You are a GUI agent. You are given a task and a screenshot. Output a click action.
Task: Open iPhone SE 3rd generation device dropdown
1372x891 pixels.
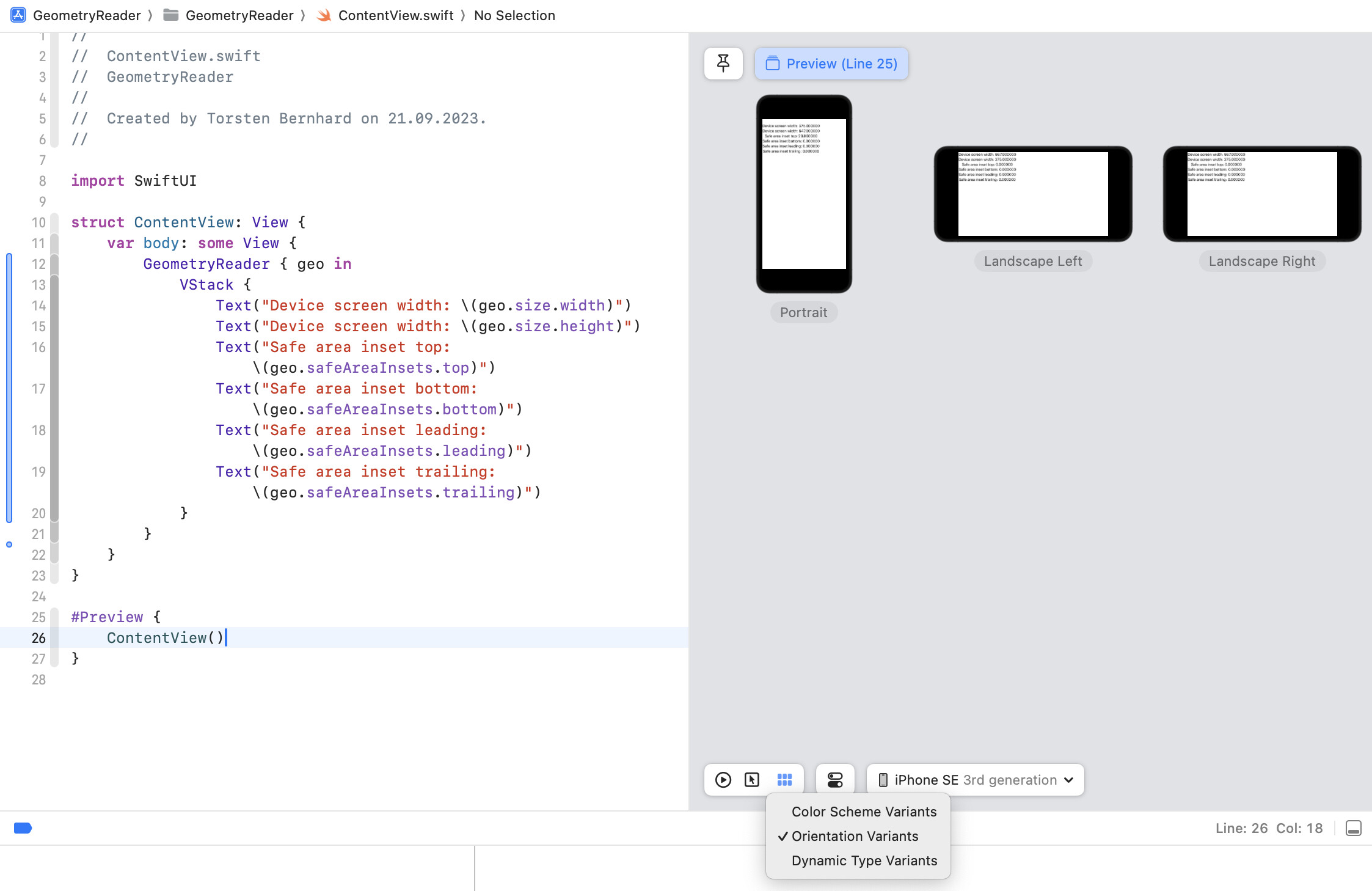[x=976, y=780]
